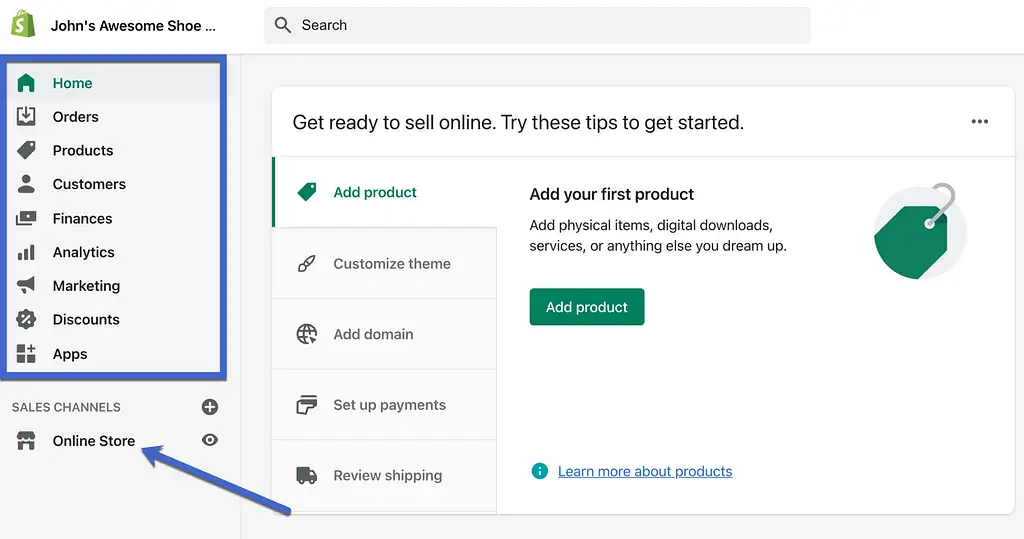The image size is (1024, 539).
Task: Click the Products tag icon in sidebar
Action: pos(26,150)
